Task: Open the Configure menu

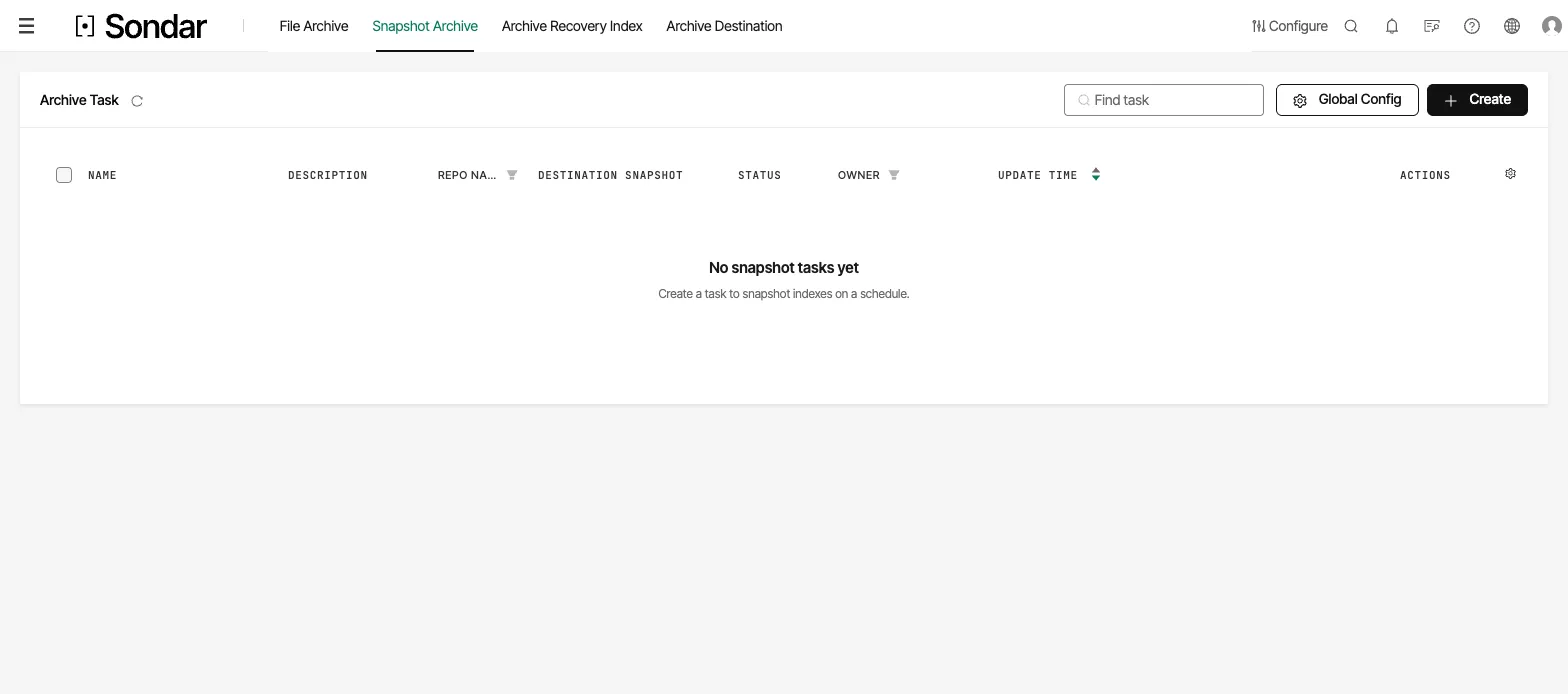Action: [x=1290, y=26]
